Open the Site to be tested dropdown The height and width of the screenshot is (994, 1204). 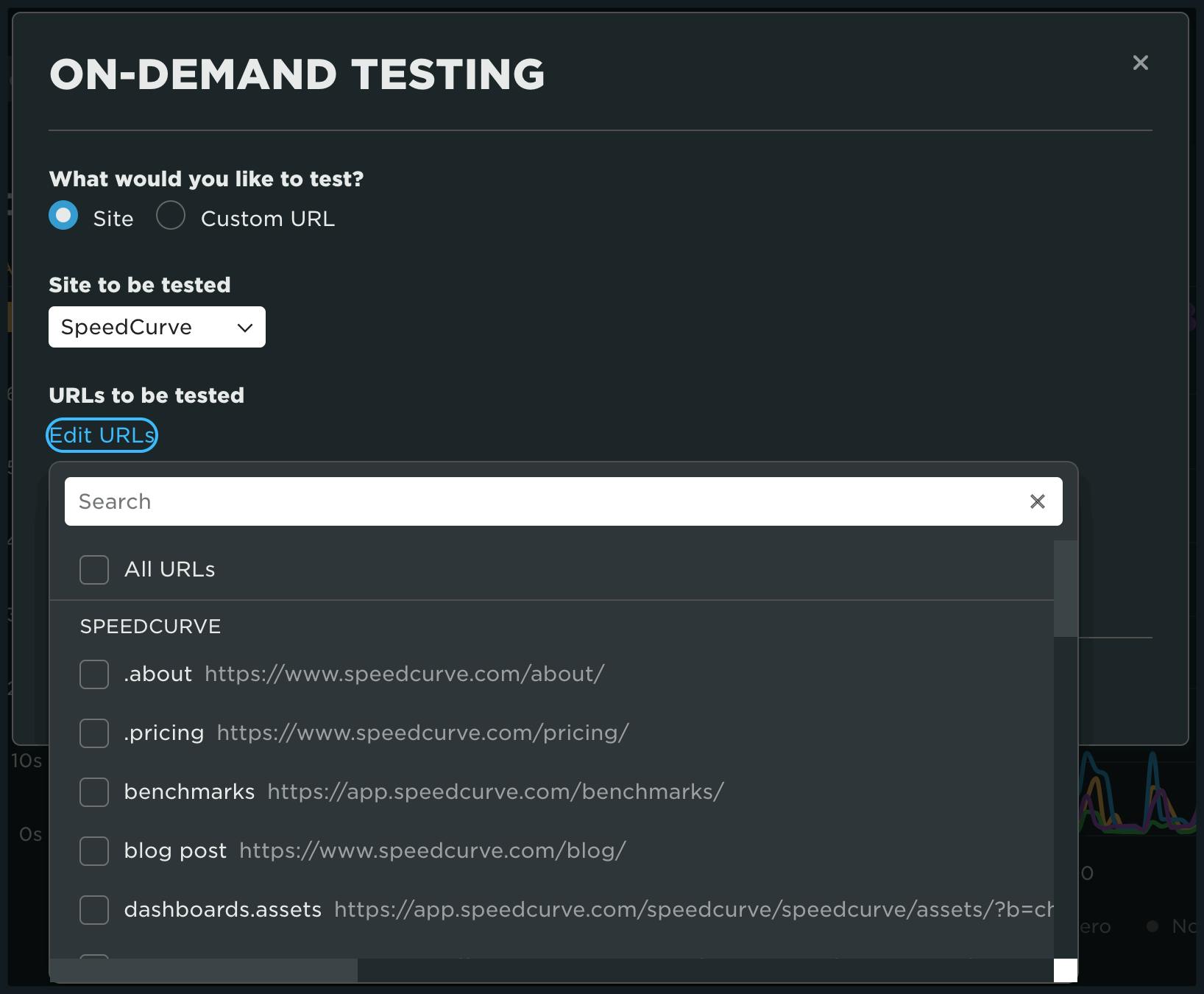click(157, 327)
